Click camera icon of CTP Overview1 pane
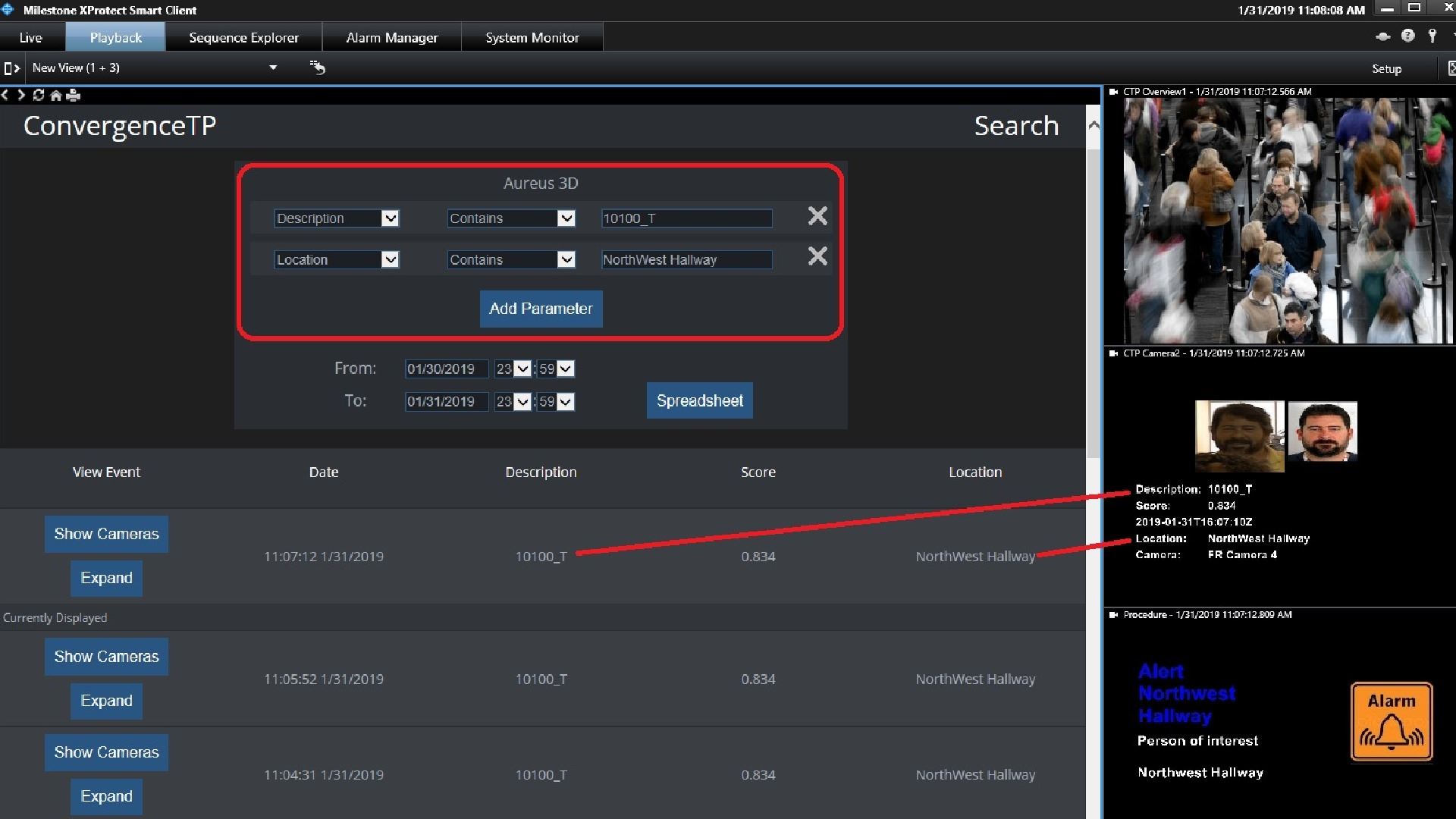The height and width of the screenshot is (819, 1456). (x=1113, y=92)
